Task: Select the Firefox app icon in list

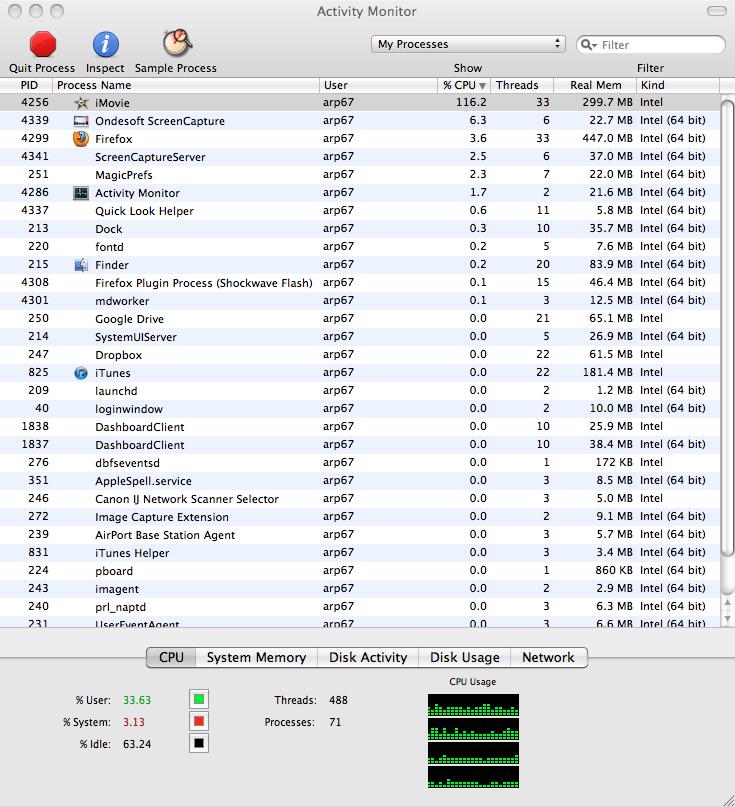Action: click(81, 138)
